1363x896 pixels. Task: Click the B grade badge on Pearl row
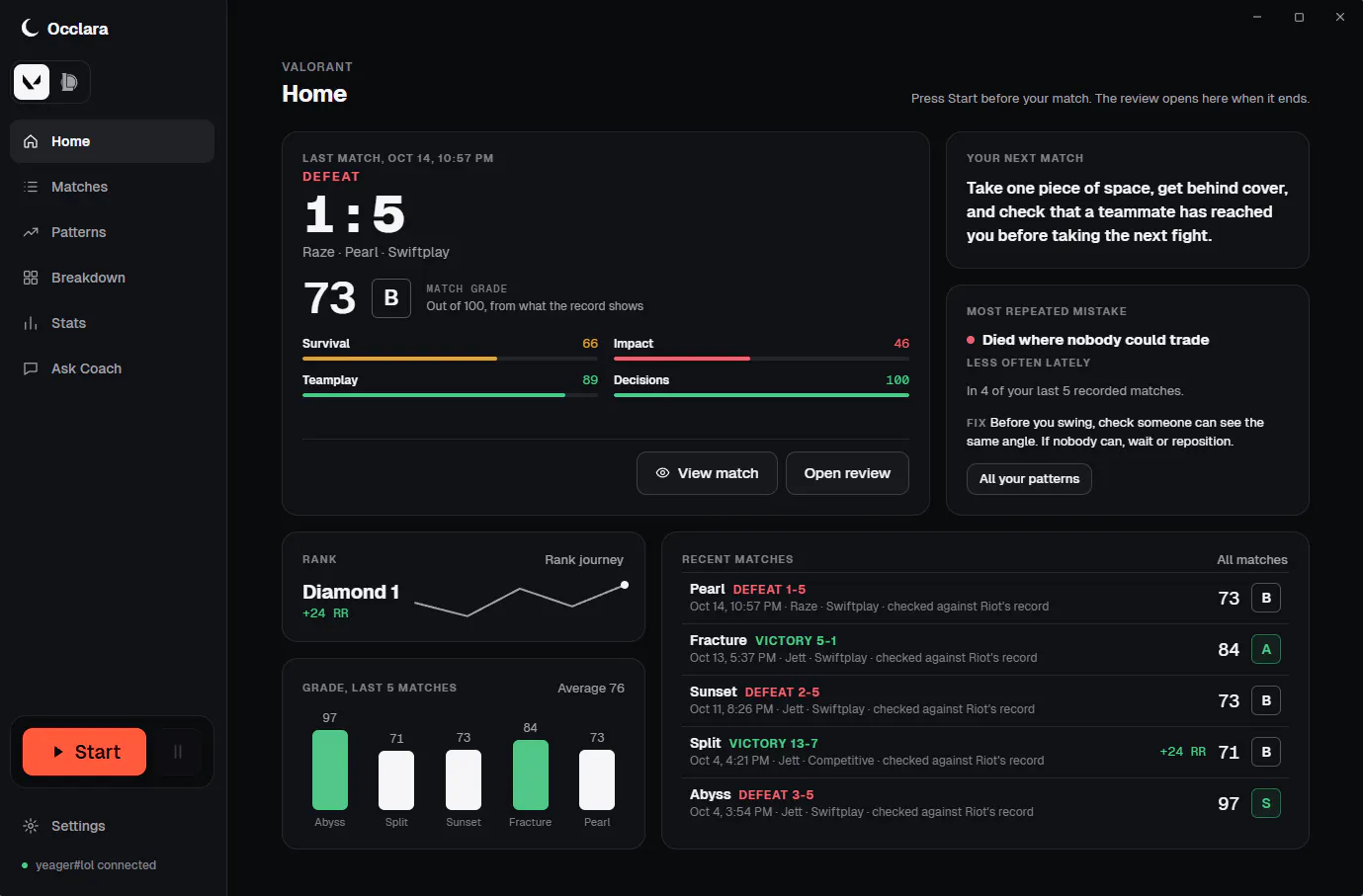click(1266, 598)
